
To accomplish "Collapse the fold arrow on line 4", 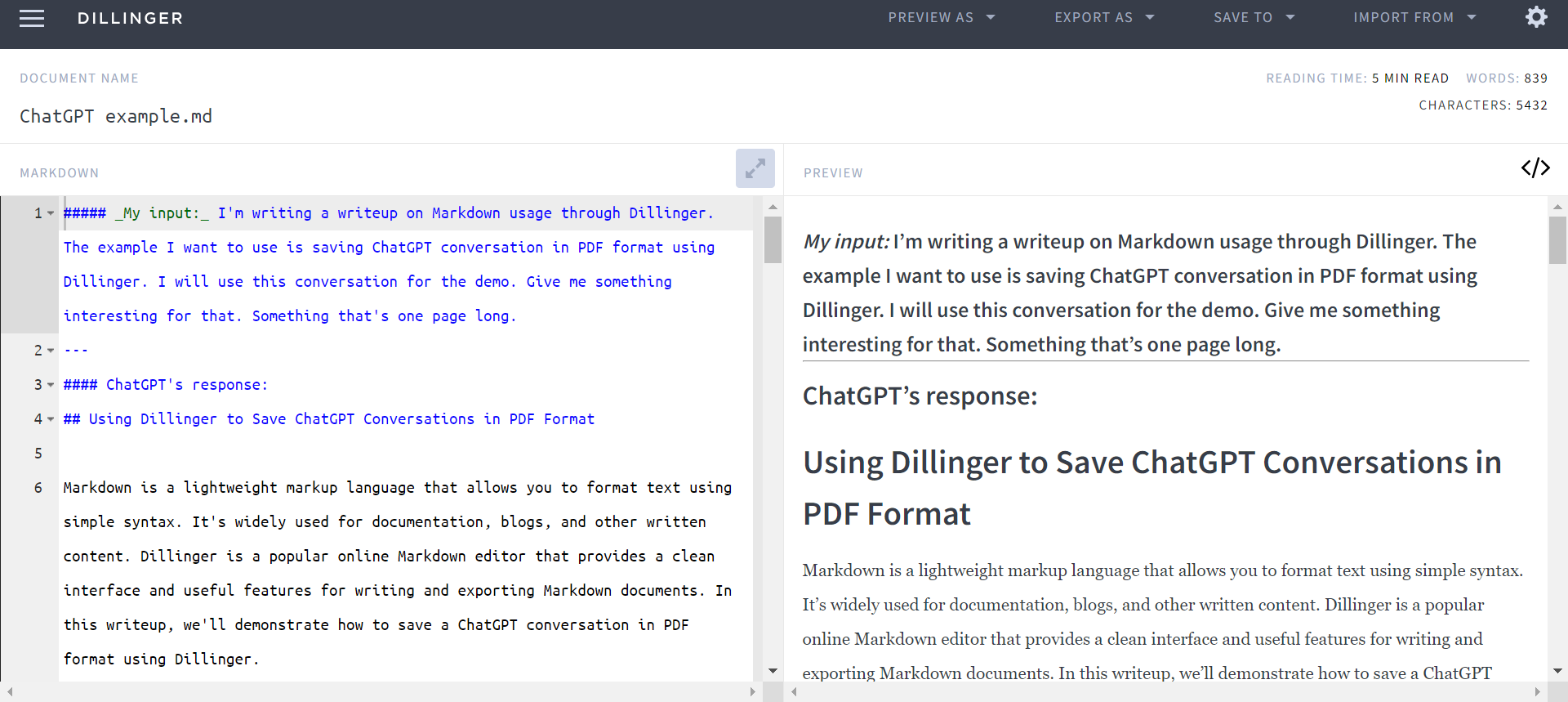I will point(51,419).
